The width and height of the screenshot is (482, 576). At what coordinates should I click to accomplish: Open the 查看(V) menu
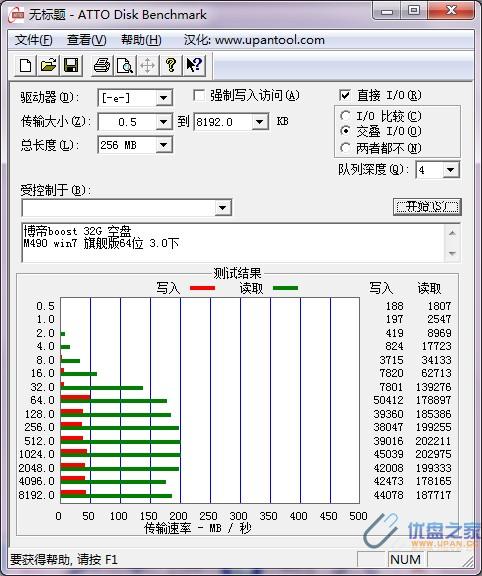click(x=87, y=40)
